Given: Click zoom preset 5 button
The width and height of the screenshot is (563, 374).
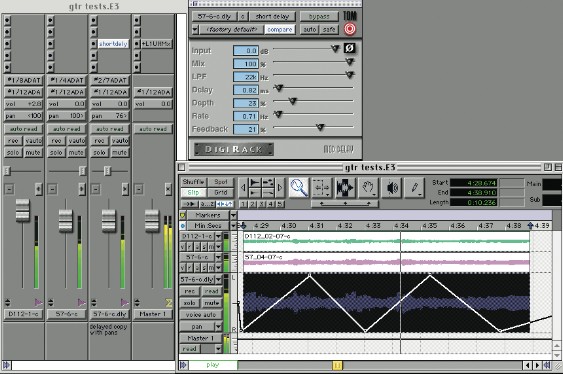Looking at the screenshot, I should pos(280,204).
